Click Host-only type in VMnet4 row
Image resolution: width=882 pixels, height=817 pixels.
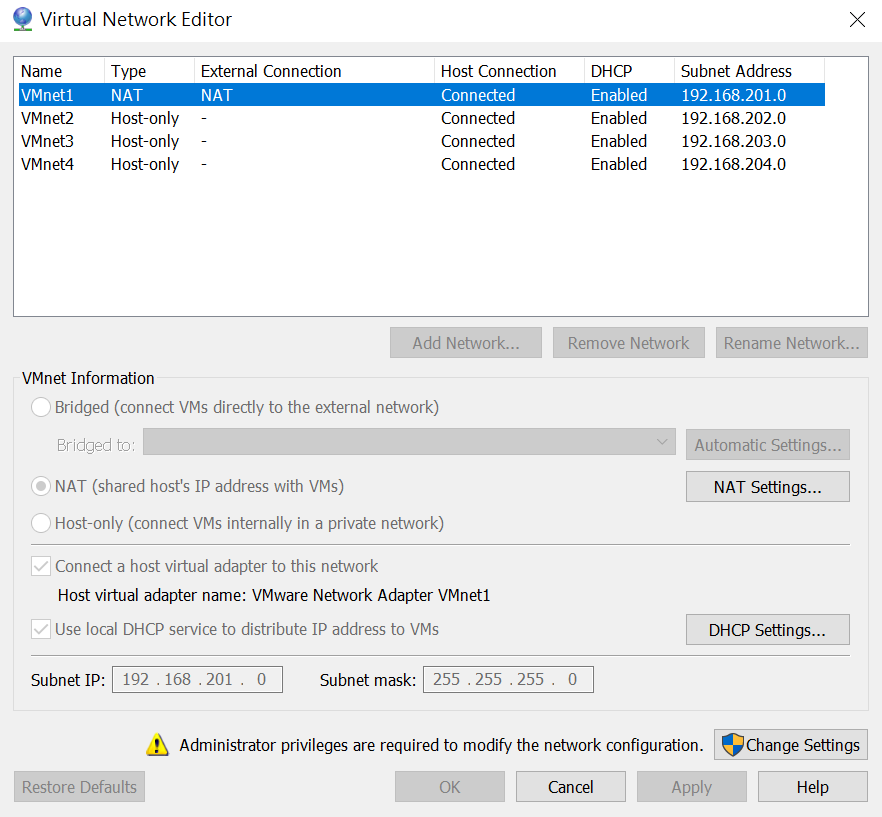145,164
